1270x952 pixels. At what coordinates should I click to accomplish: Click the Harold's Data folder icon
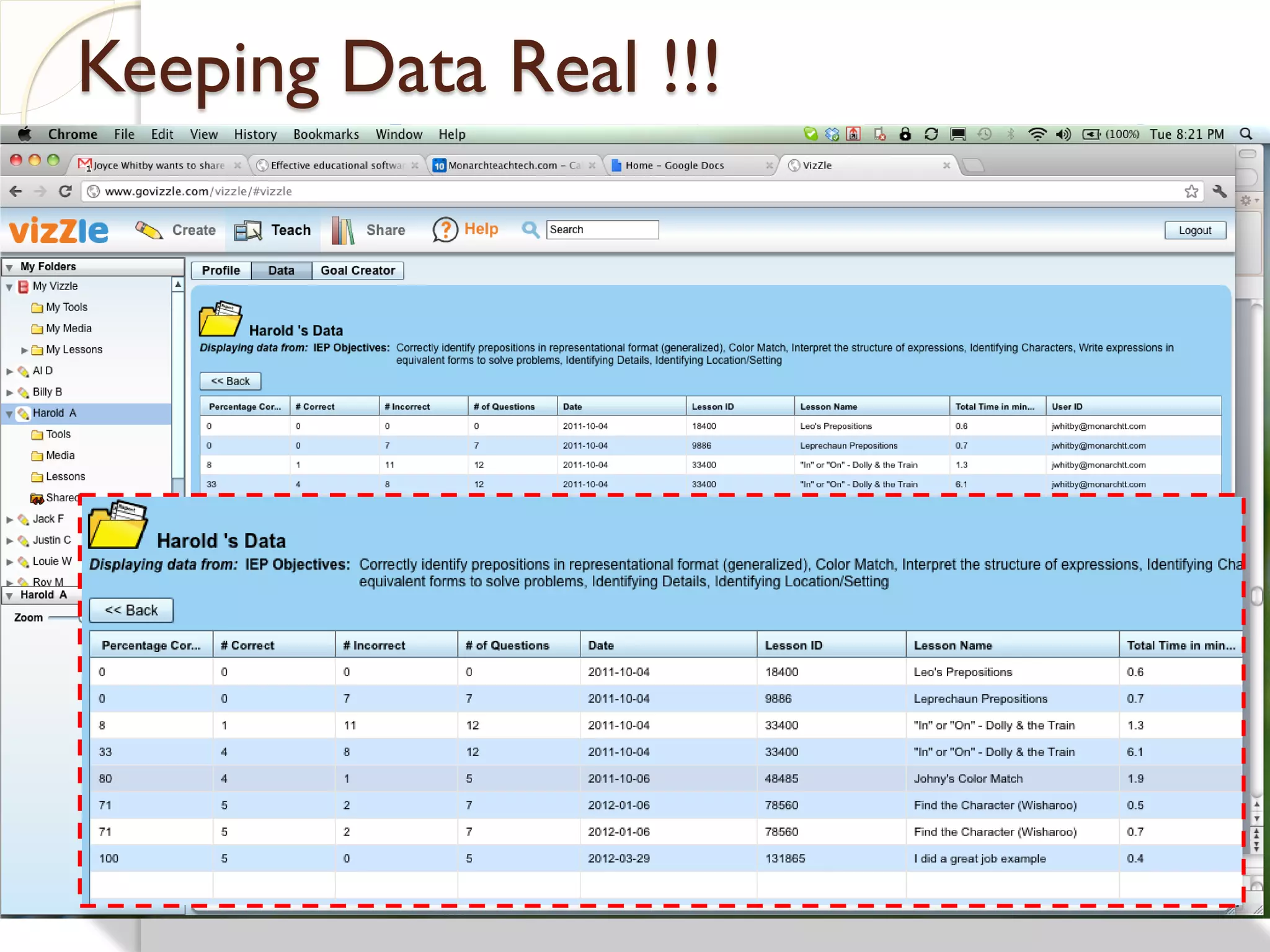click(220, 319)
